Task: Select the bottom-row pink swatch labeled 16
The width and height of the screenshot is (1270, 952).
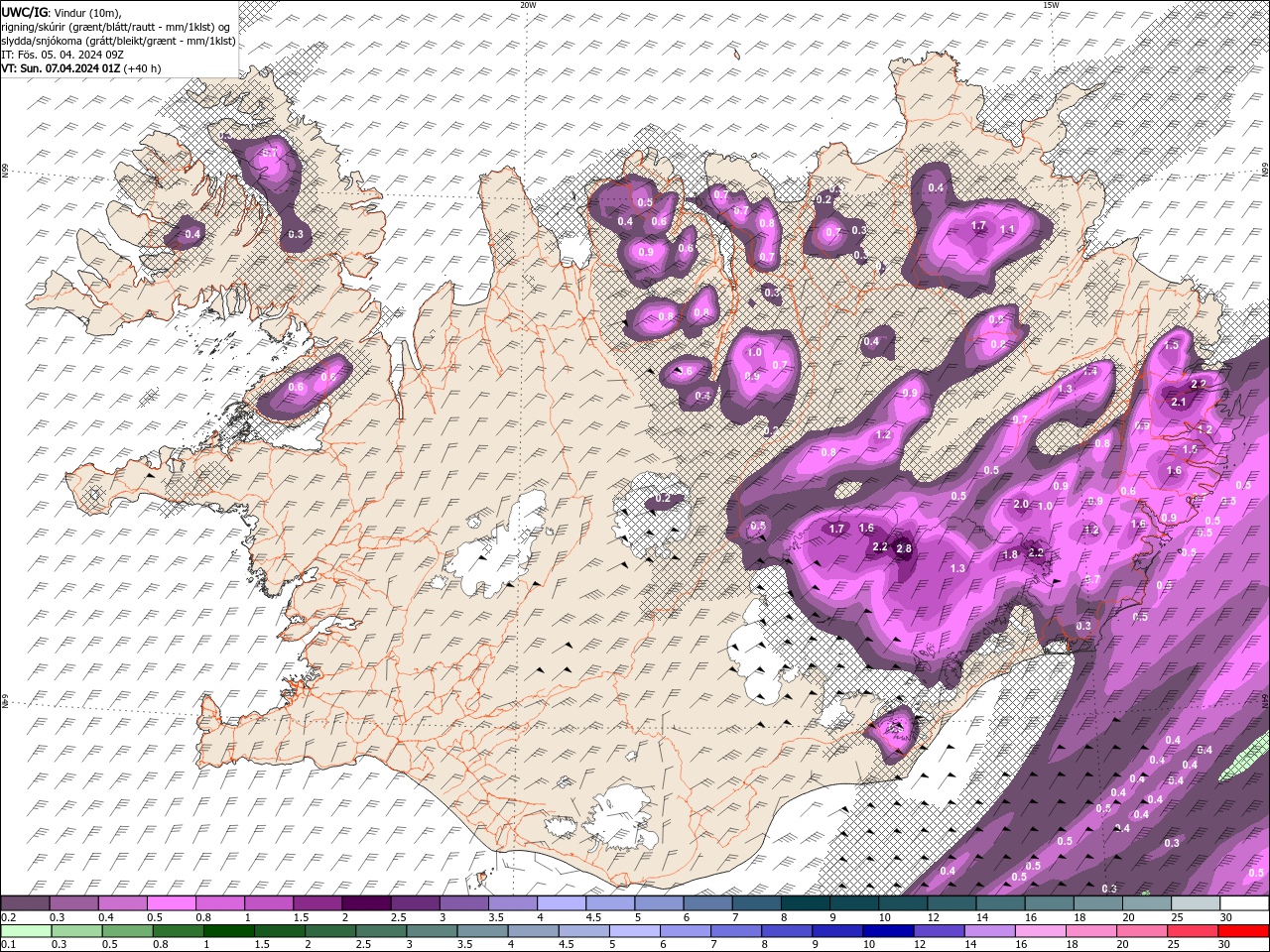Action: click(1040, 931)
